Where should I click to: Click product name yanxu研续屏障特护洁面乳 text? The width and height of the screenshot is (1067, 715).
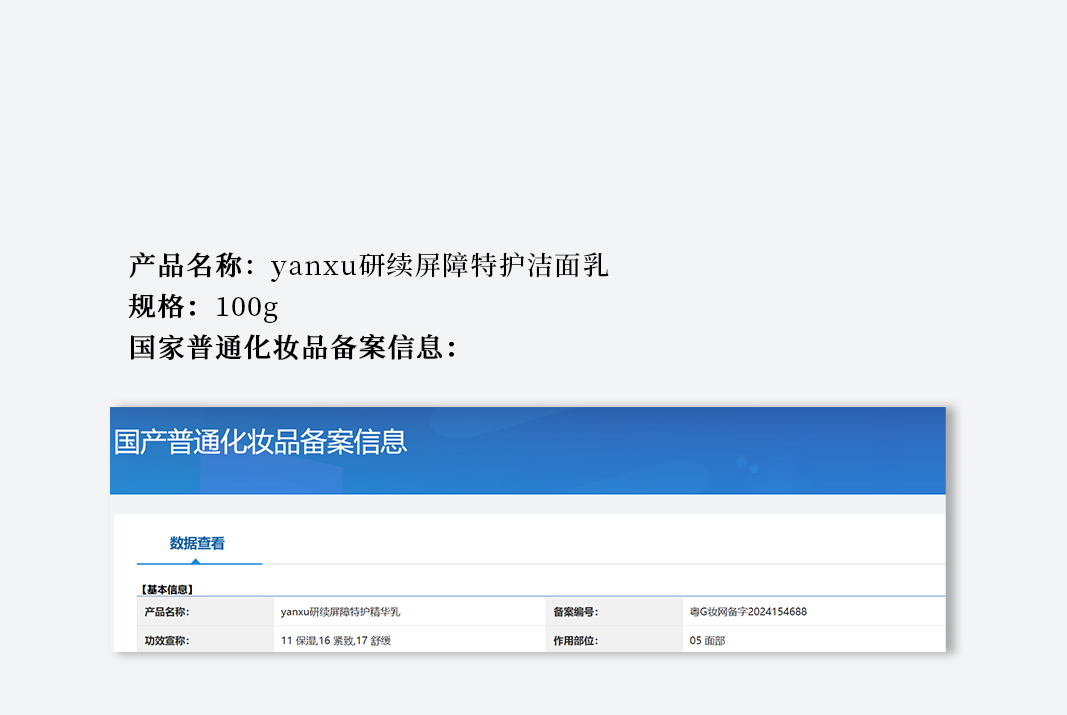tap(439, 266)
